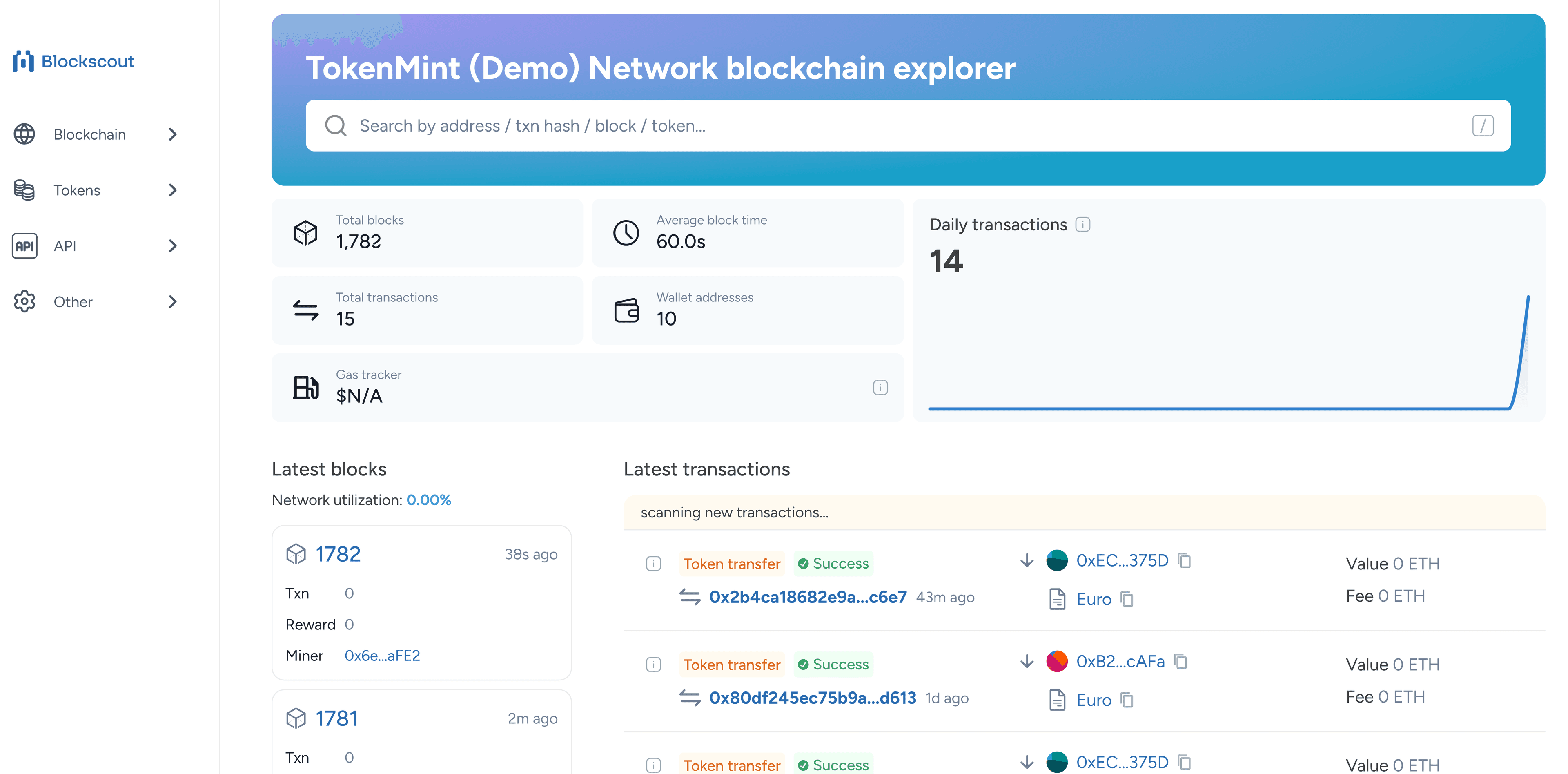Screen dimensions: 1568x774
Task: Open address 0xEC...375D in first transaction
Action: 1123,560
